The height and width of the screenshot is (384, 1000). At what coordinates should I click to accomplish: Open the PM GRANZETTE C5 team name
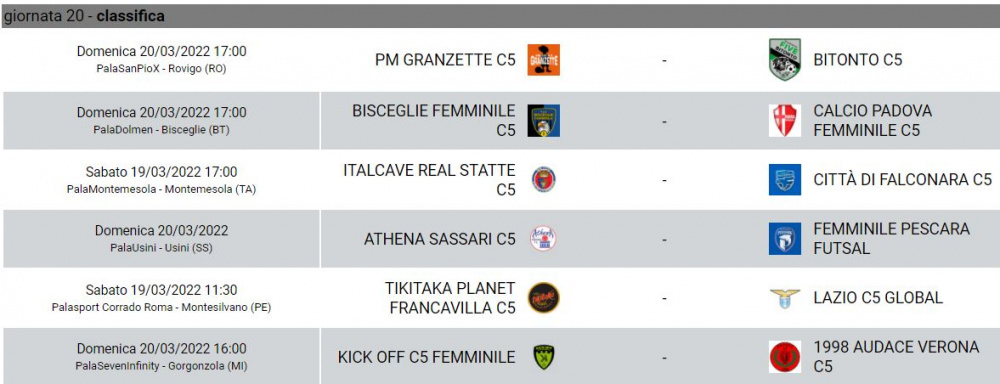(445, 60)
